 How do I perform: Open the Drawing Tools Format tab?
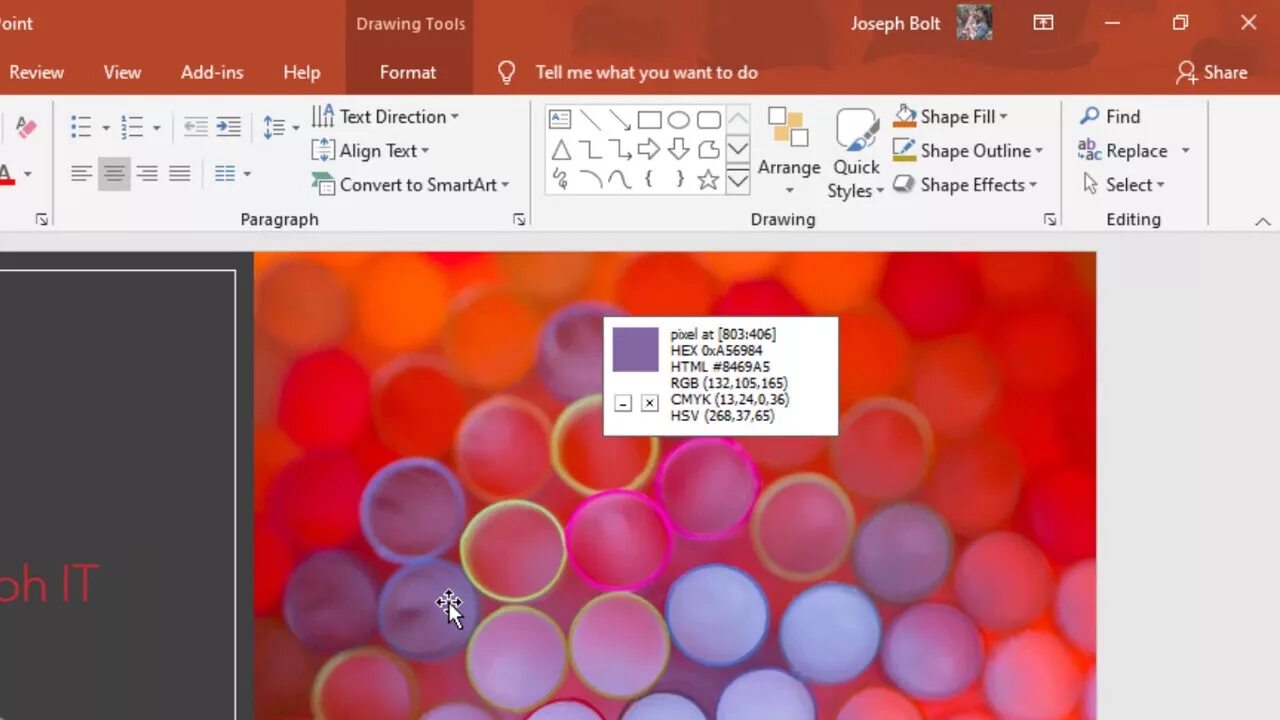coord(408,72)
